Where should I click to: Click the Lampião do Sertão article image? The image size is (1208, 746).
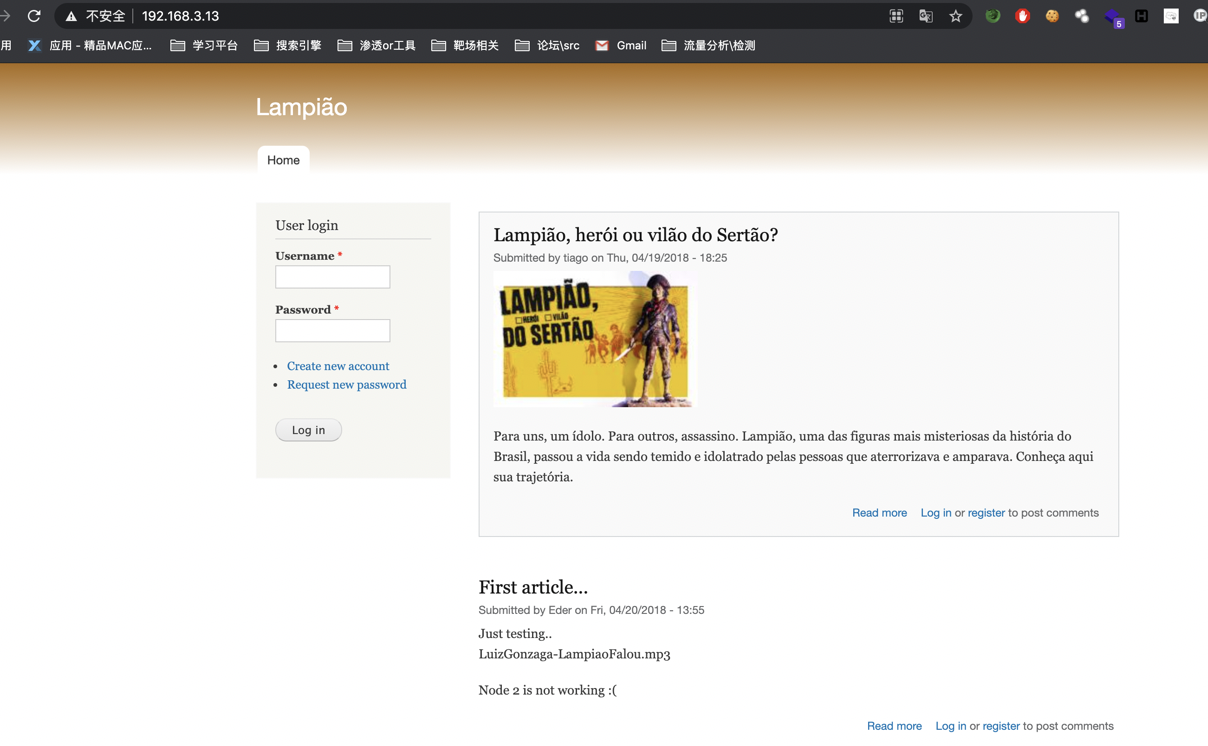[x=594, y=339]
